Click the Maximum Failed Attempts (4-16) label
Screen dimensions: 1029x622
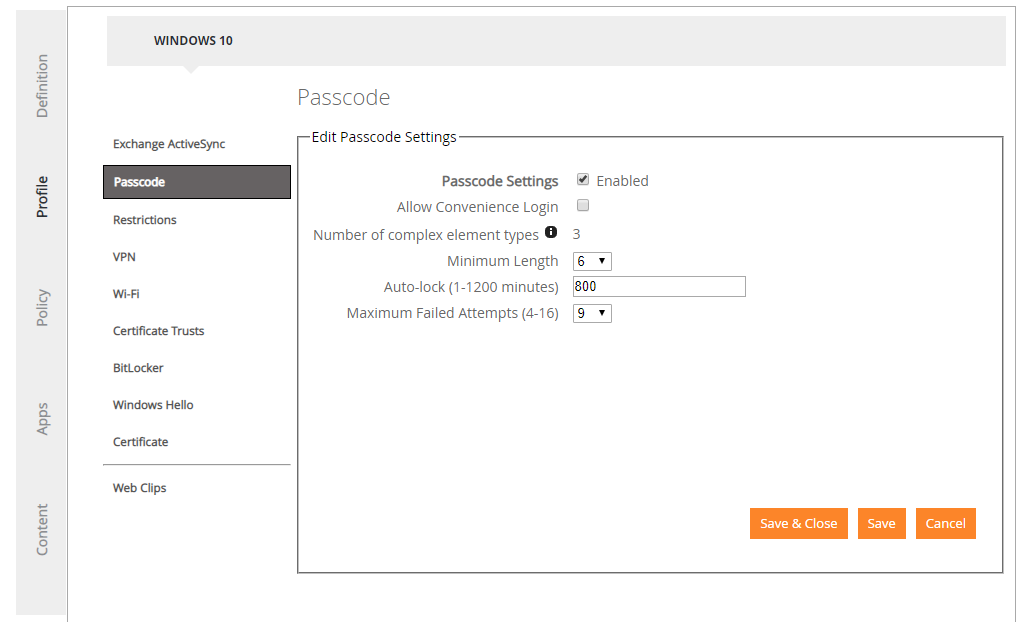click(453, 314)
